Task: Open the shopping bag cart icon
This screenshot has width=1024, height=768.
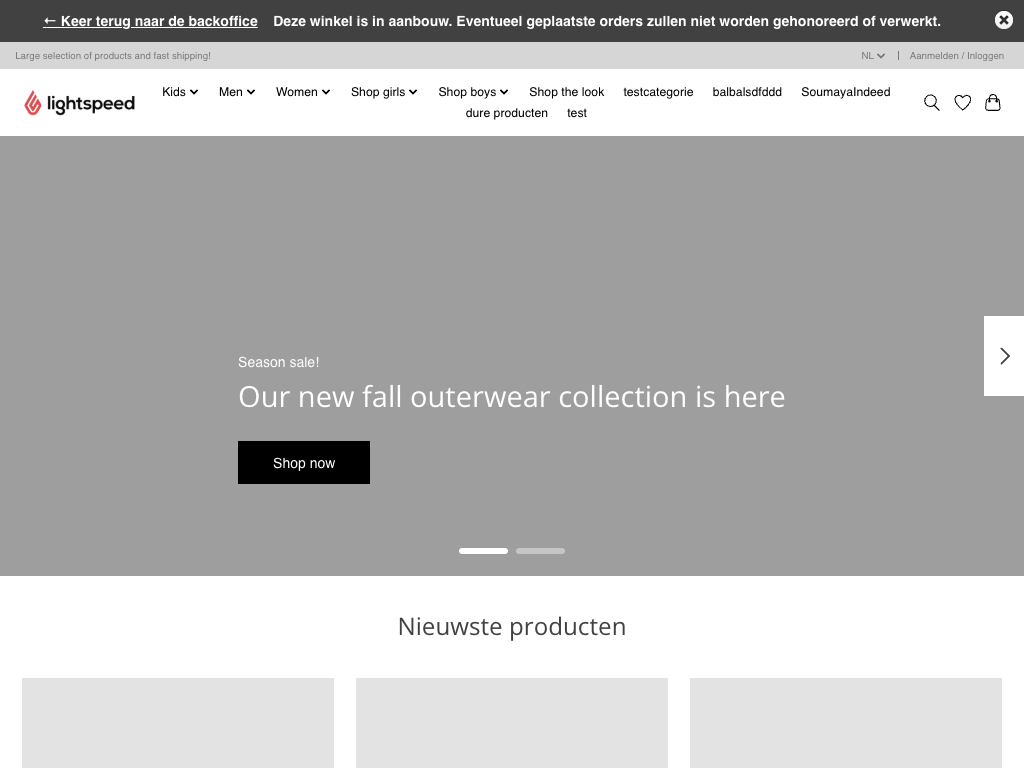Action: 992,102
